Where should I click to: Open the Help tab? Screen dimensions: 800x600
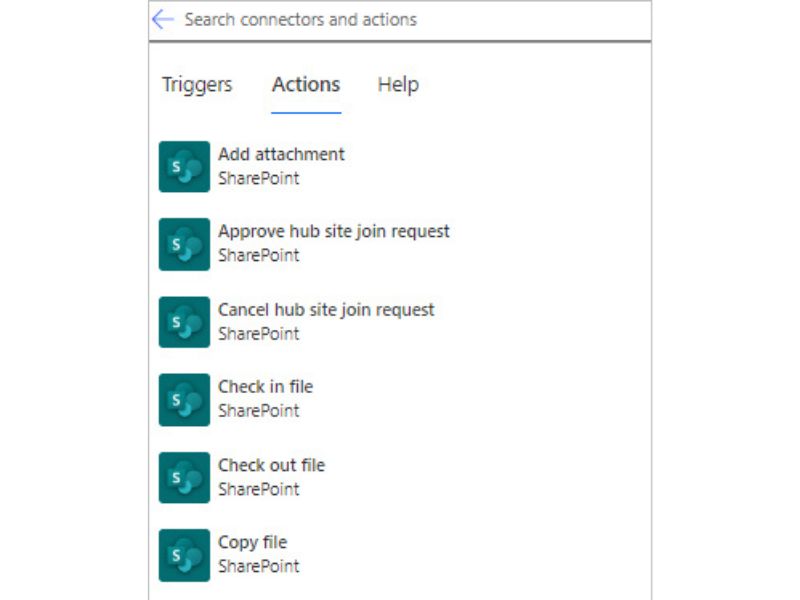pos(398,85)
